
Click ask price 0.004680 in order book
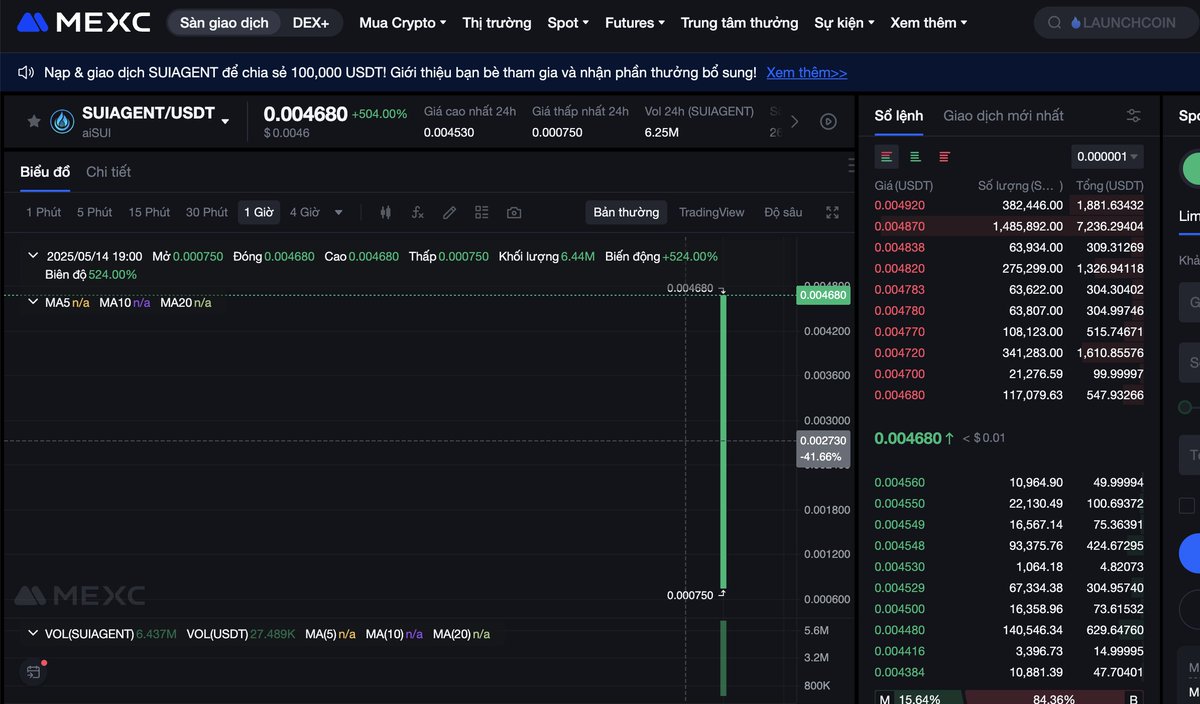point(899,395)
